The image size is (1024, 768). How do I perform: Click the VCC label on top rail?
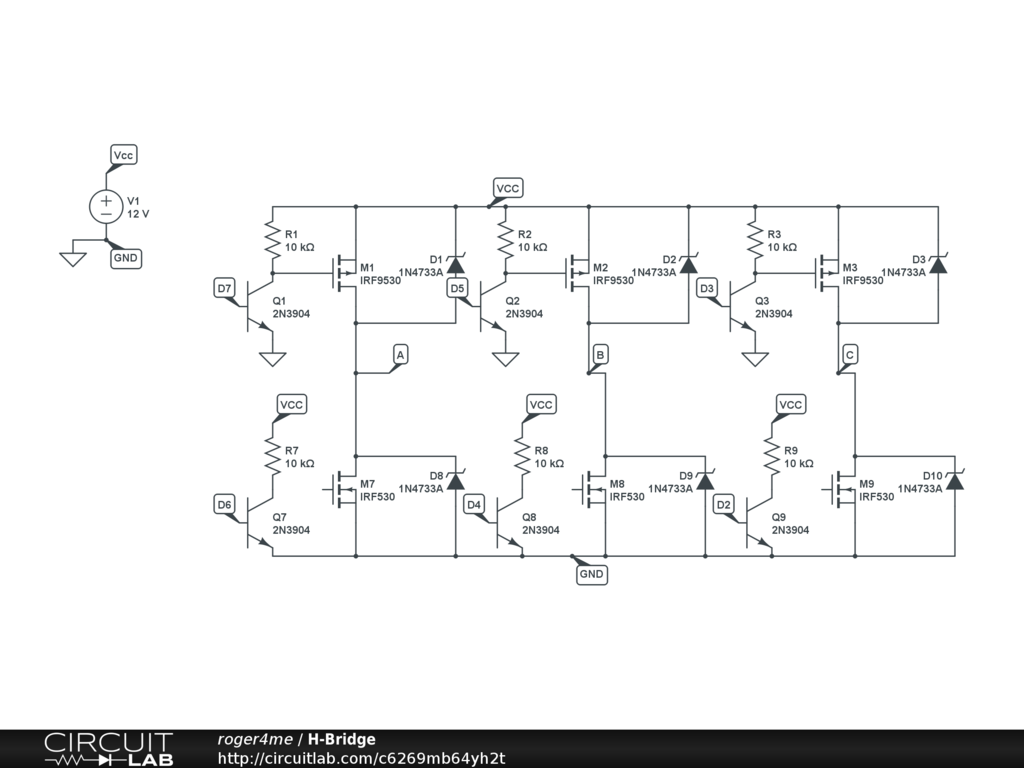click(507, 188)
